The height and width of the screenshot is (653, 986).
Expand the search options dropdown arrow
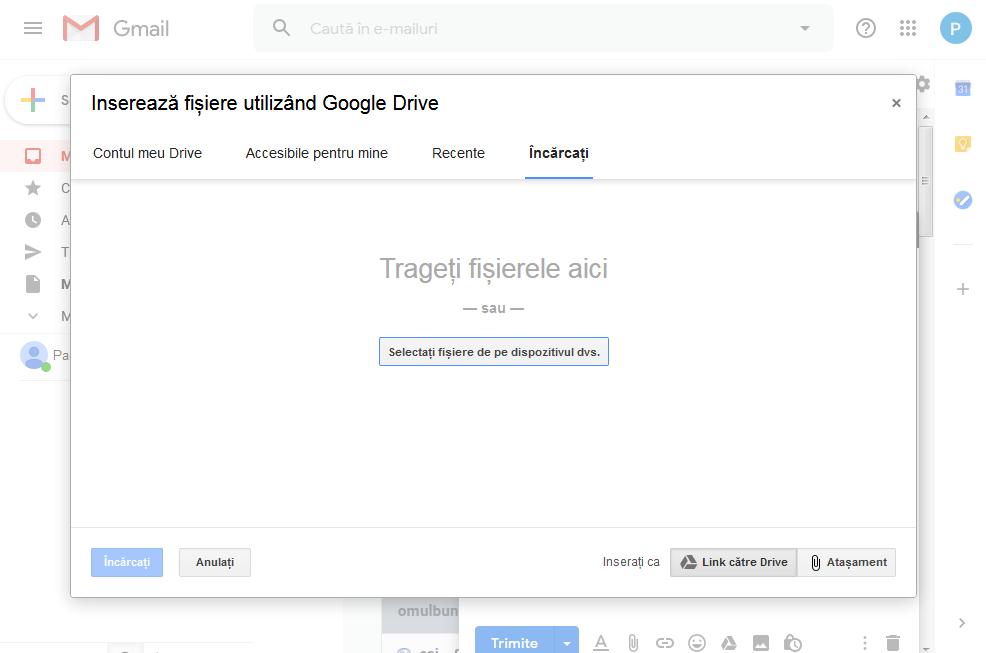point(804,28)
